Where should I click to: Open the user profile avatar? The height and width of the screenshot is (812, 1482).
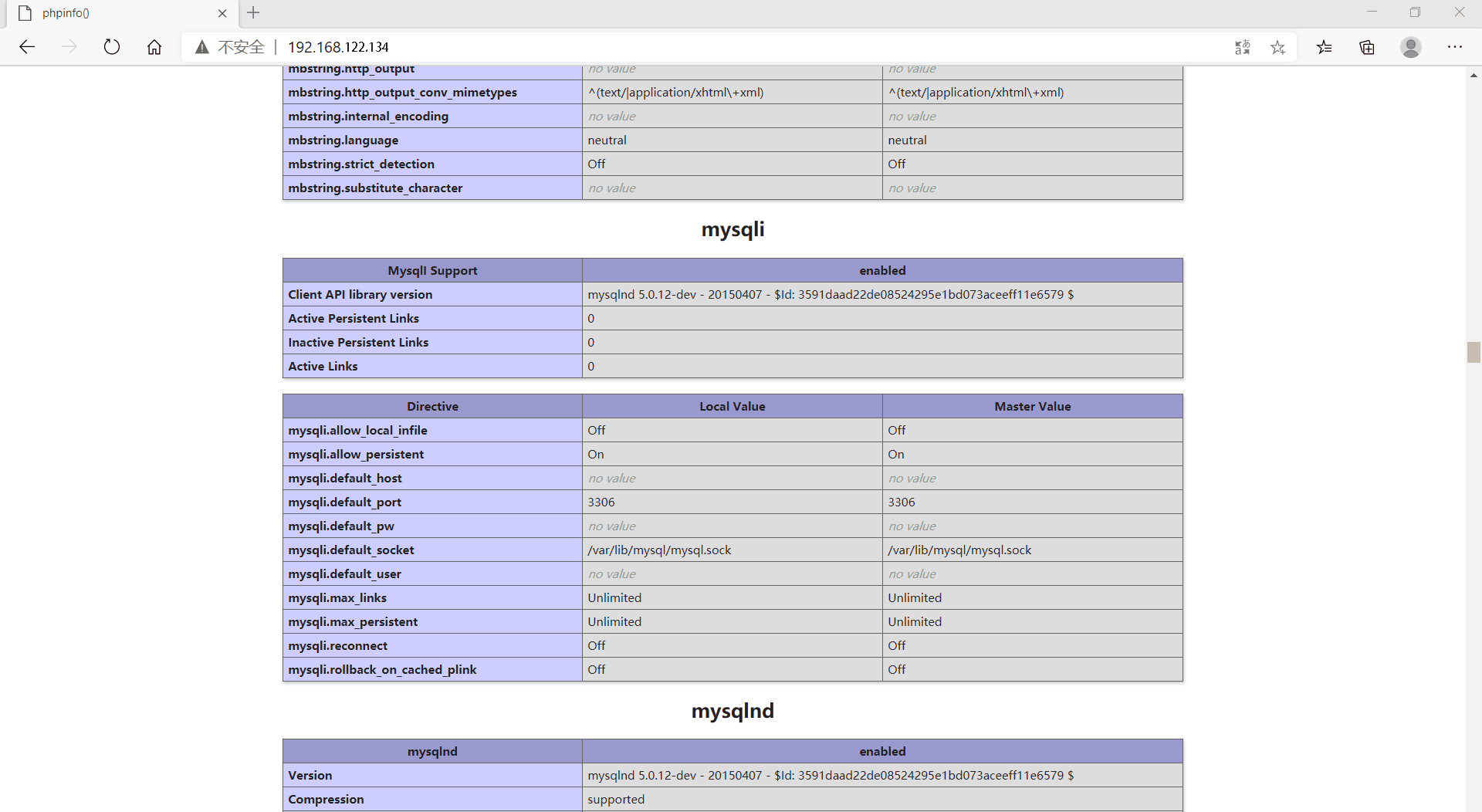click(1411, 47)
